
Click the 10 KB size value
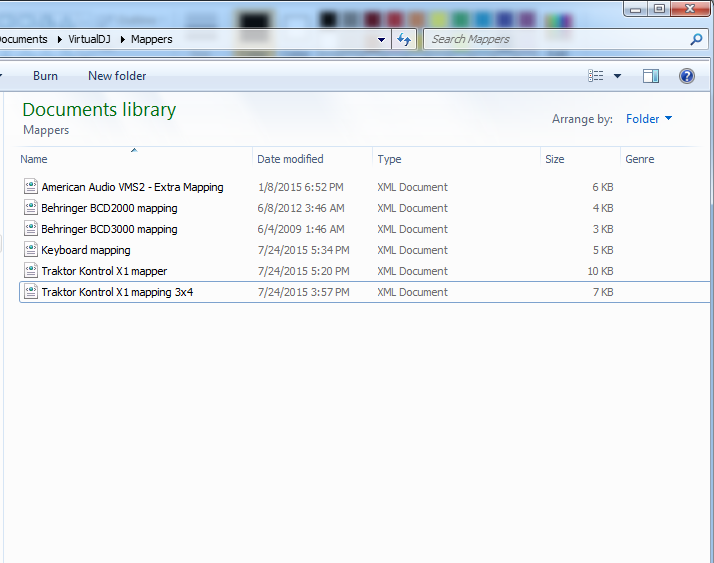coord(600,271)
